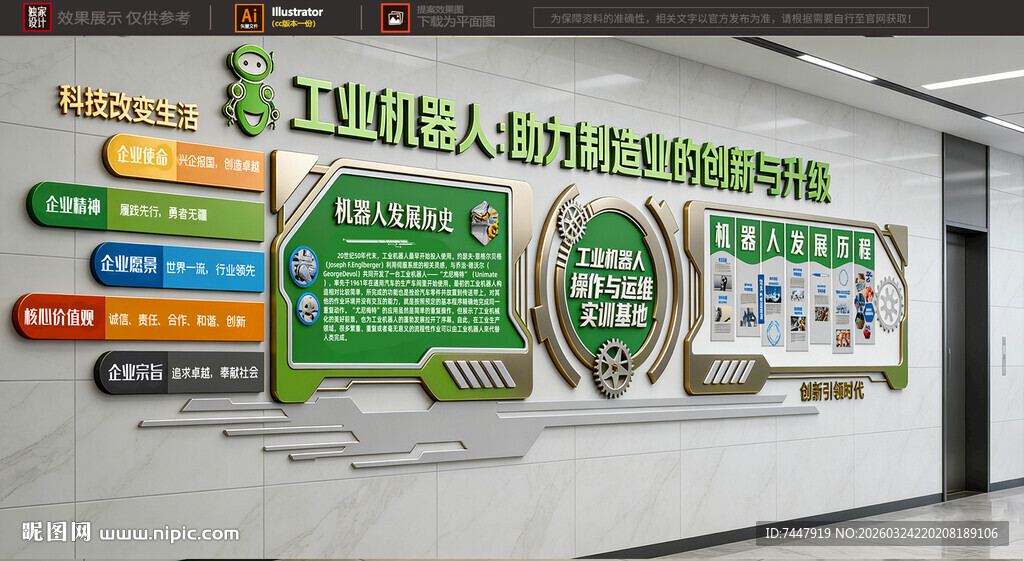Click the golden 创新引领时代 lettering

point(831,391)
